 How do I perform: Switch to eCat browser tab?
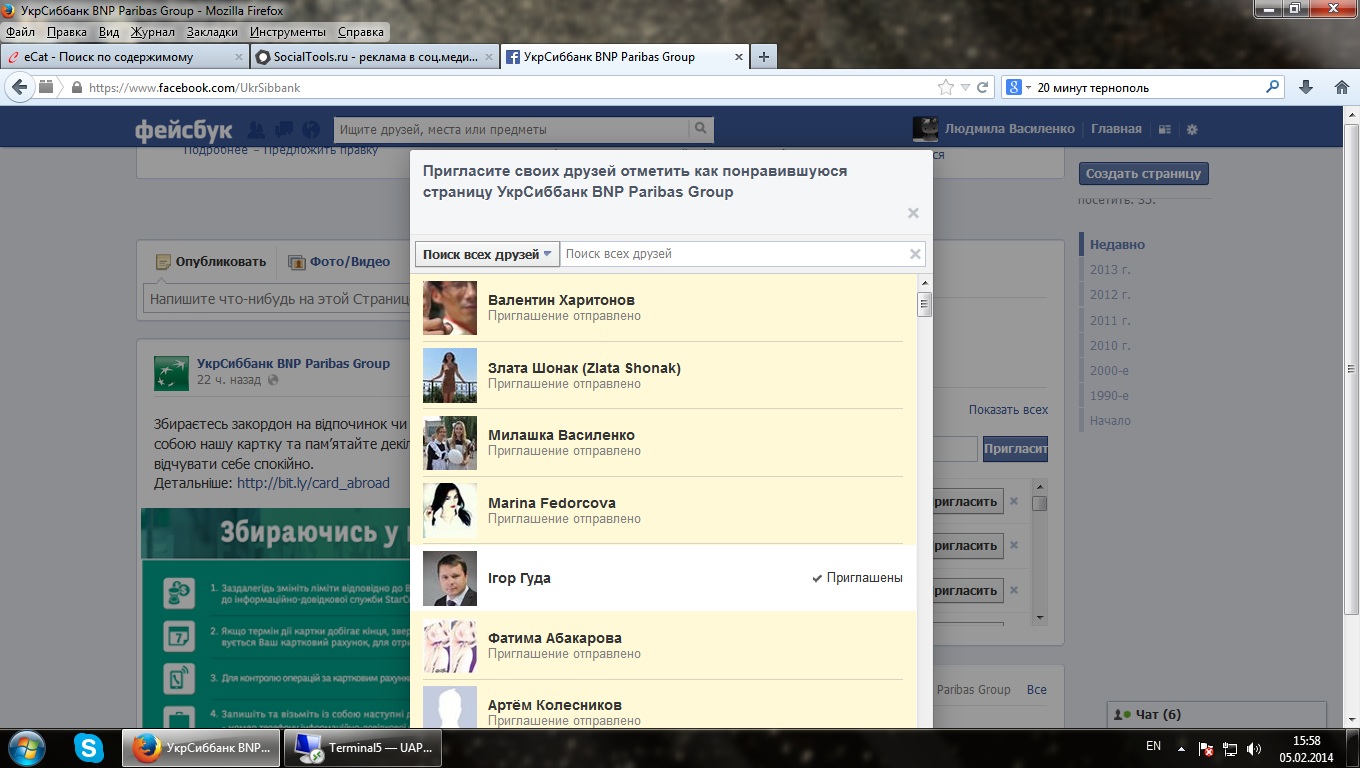(124, 57)
